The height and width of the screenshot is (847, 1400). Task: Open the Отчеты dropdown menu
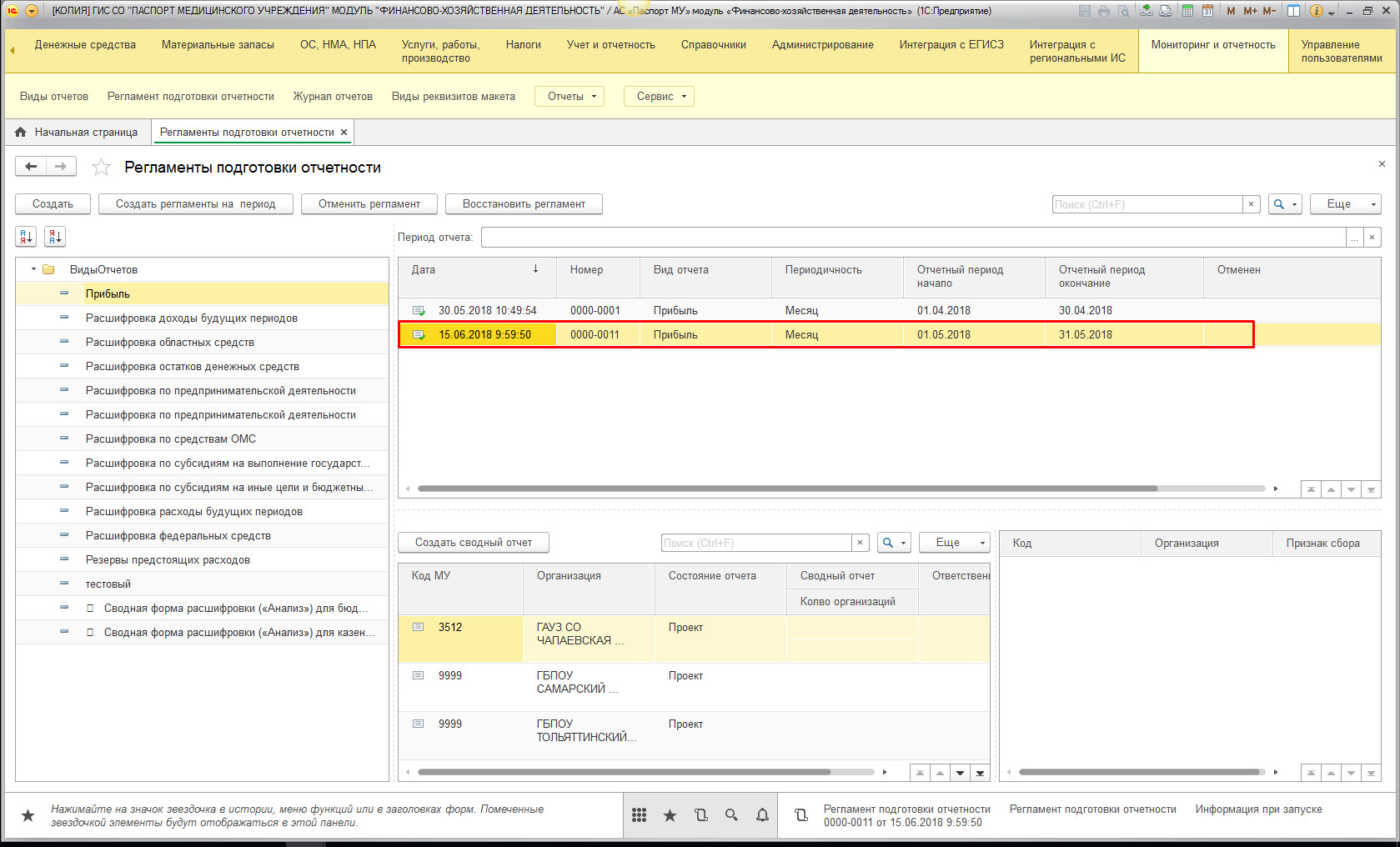pyautogui.click(x=571, y=97)
